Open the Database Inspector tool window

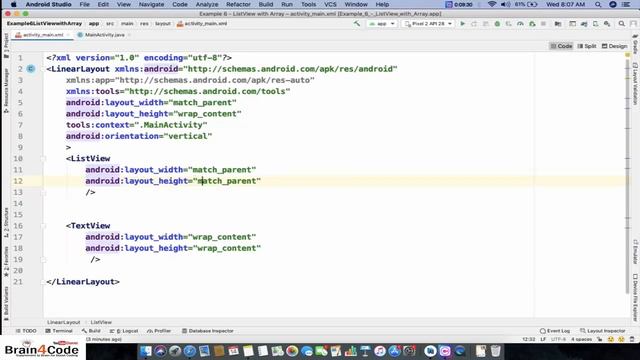coord(207,331)
